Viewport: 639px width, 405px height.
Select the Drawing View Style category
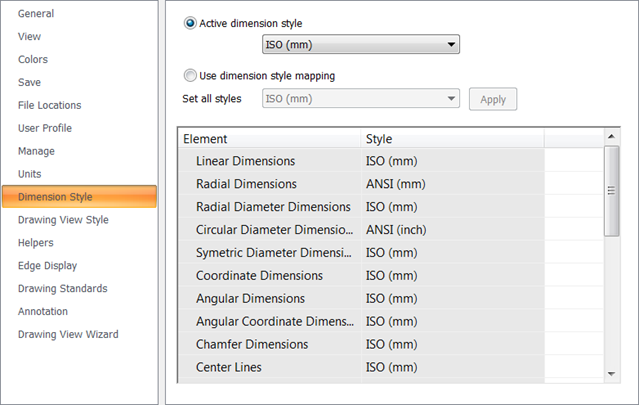63,220
